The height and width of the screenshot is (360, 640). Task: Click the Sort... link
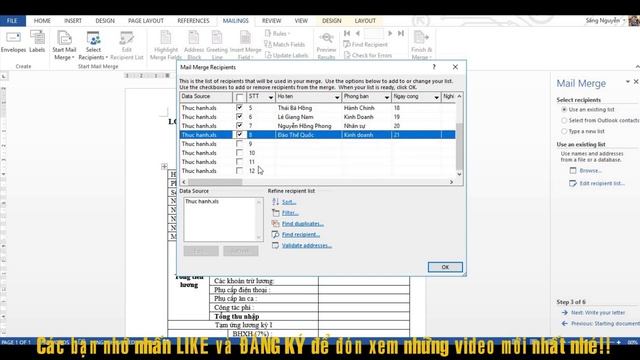pyautogui.click(x=289, y=202)
